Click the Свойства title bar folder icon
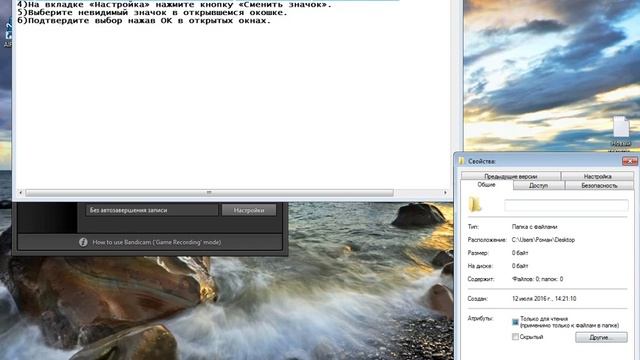Viewport: 640px width, 360px height. point(462,161)
